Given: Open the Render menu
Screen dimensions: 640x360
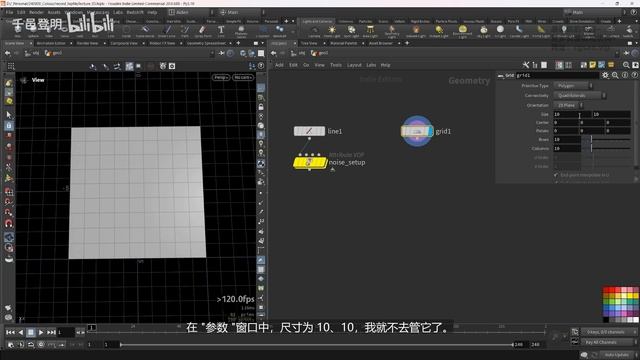Looking at the screenshot, I should click(x=36, y=12).
